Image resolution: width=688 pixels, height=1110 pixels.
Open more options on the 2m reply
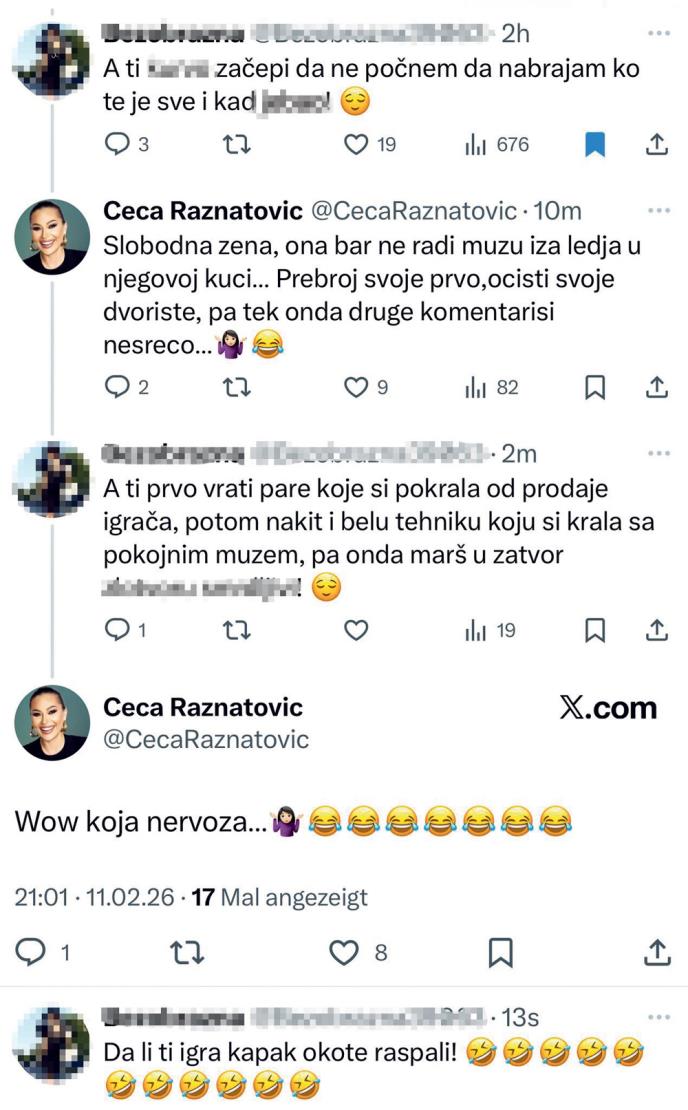[x=658, y=453]
